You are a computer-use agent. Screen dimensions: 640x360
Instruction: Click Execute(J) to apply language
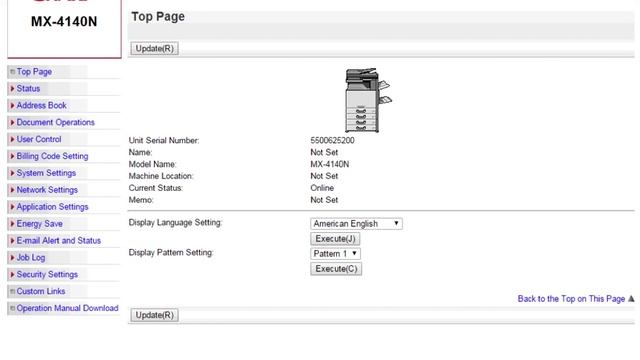(x=335, y=239)
